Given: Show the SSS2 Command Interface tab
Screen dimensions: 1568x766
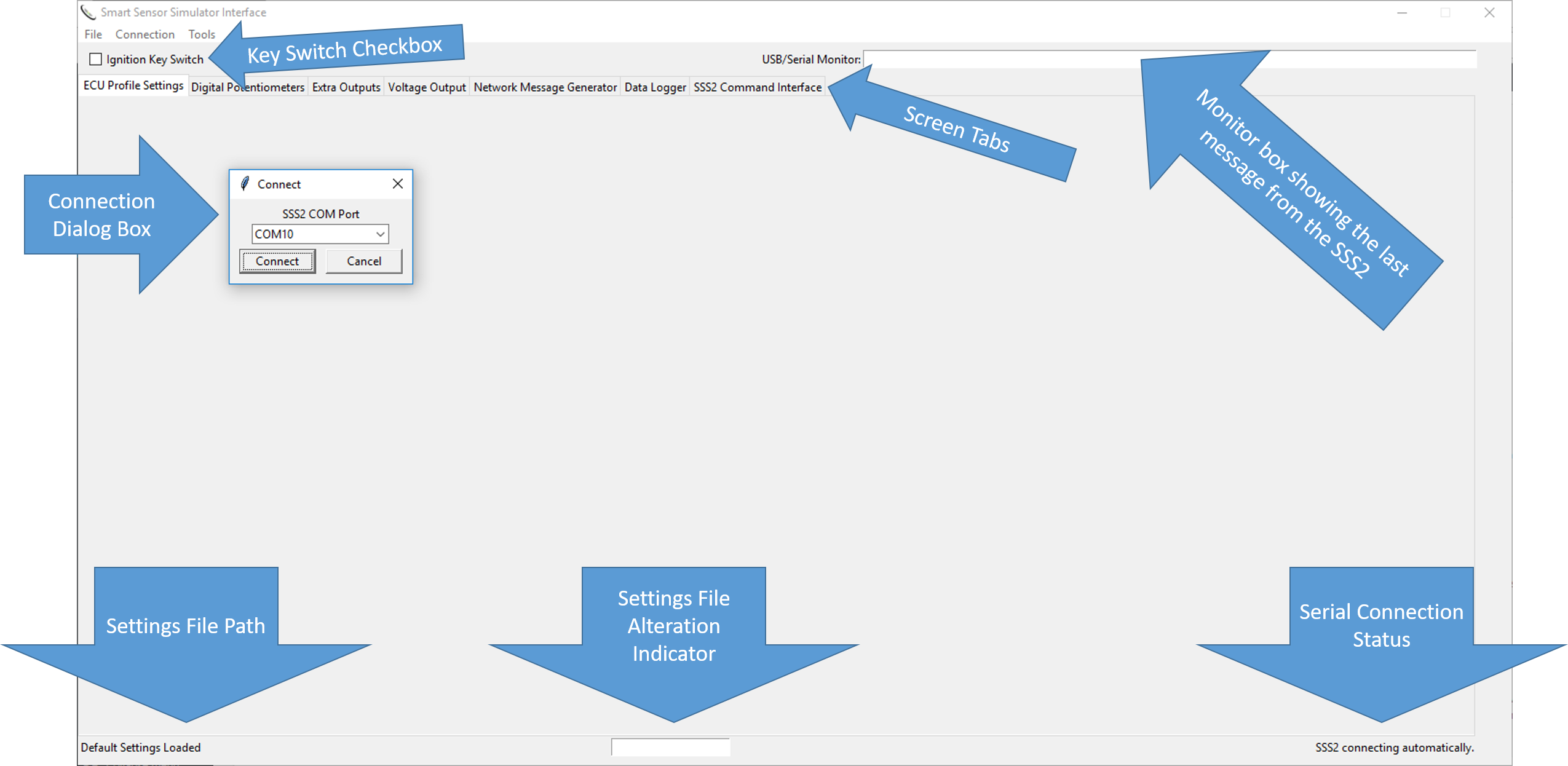Looking at the screenshot, I should [758, 87].
